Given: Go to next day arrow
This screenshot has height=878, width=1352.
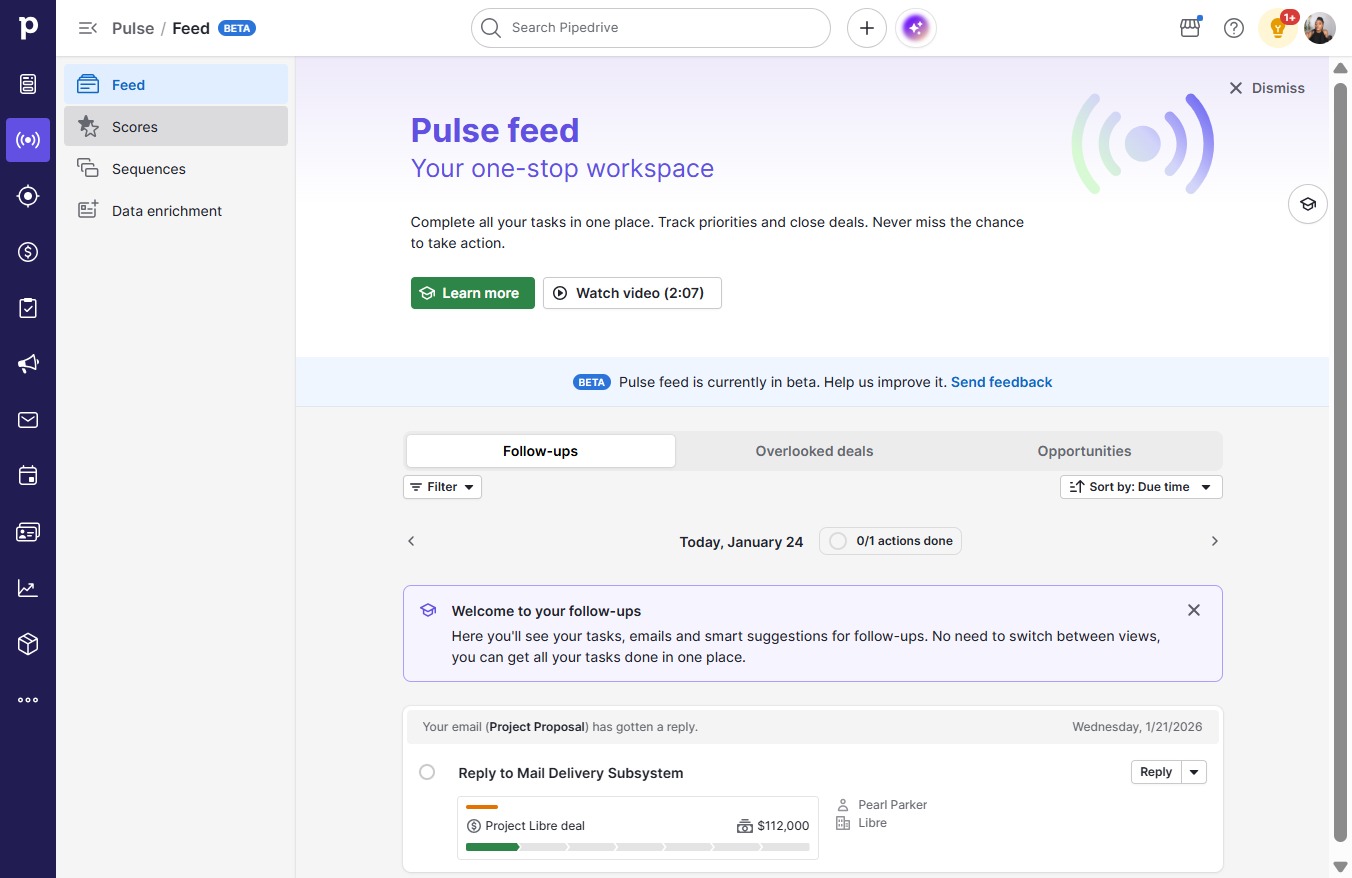Looking at the screenshot, I should [1215, 541].
